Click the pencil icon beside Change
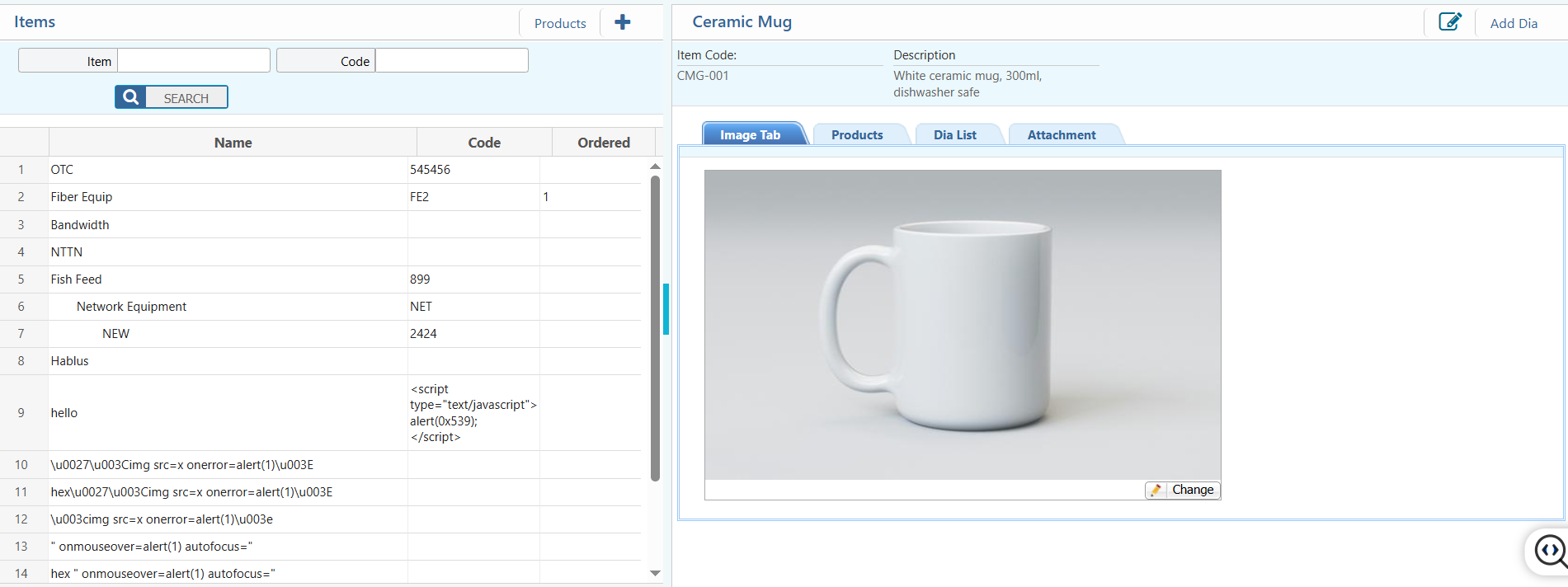Viewport: 1568px width, 587px height. pyautogui.click(x=1156, y=490)
